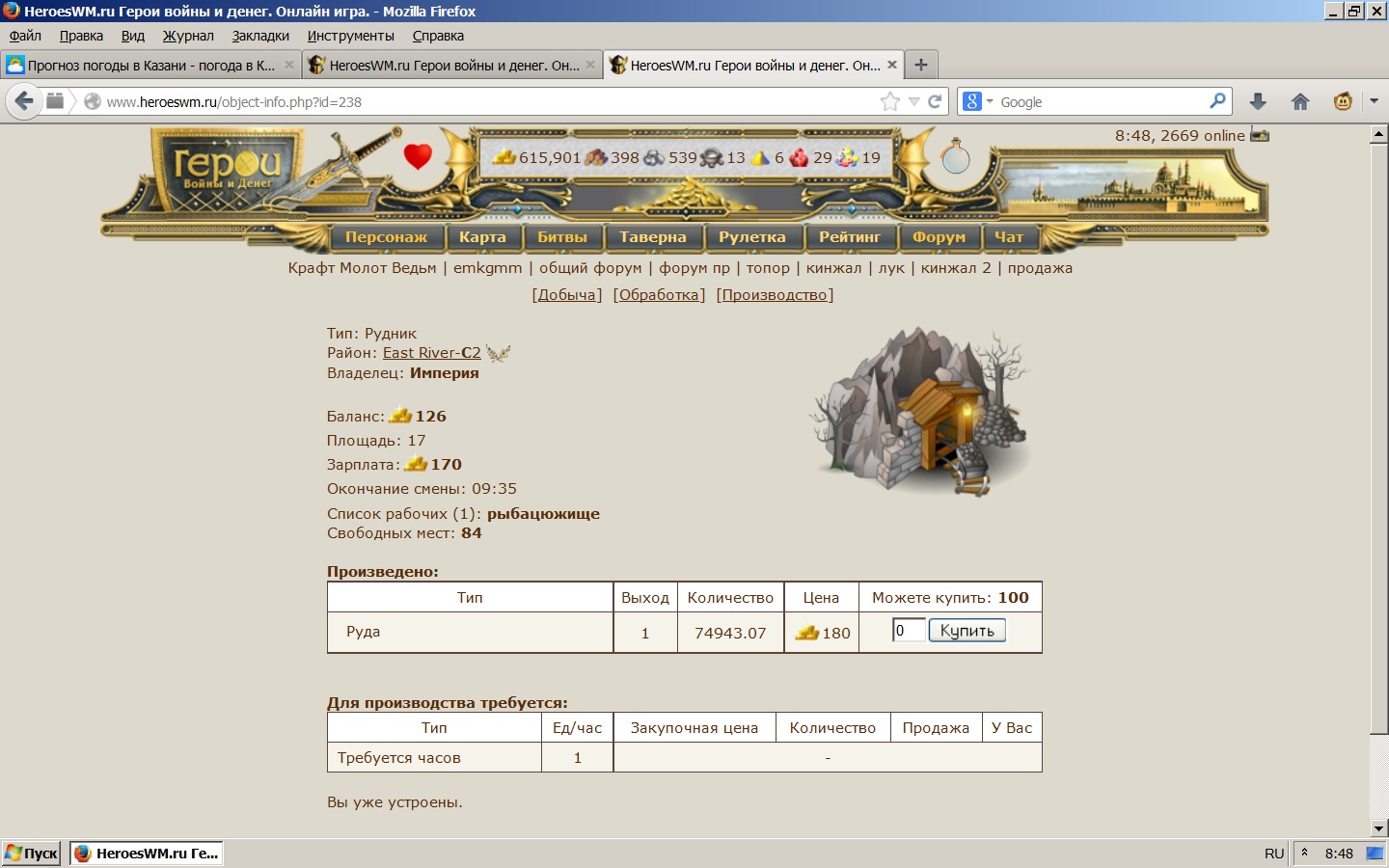
Task: Open the Закладки menu
Action: 260,36
